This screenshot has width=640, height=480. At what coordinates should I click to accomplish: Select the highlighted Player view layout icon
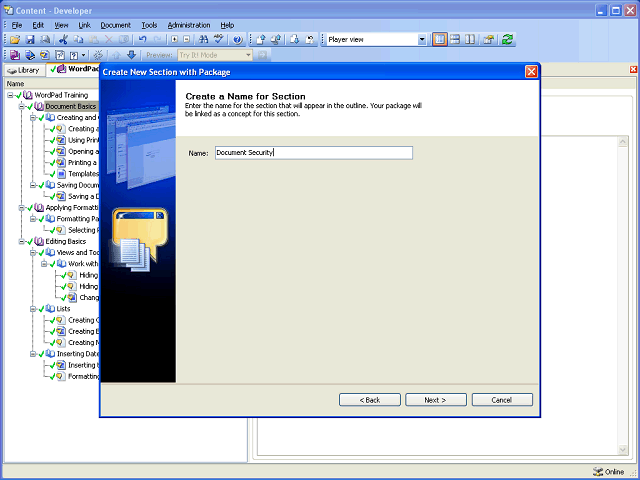click(x=440, y=40)
